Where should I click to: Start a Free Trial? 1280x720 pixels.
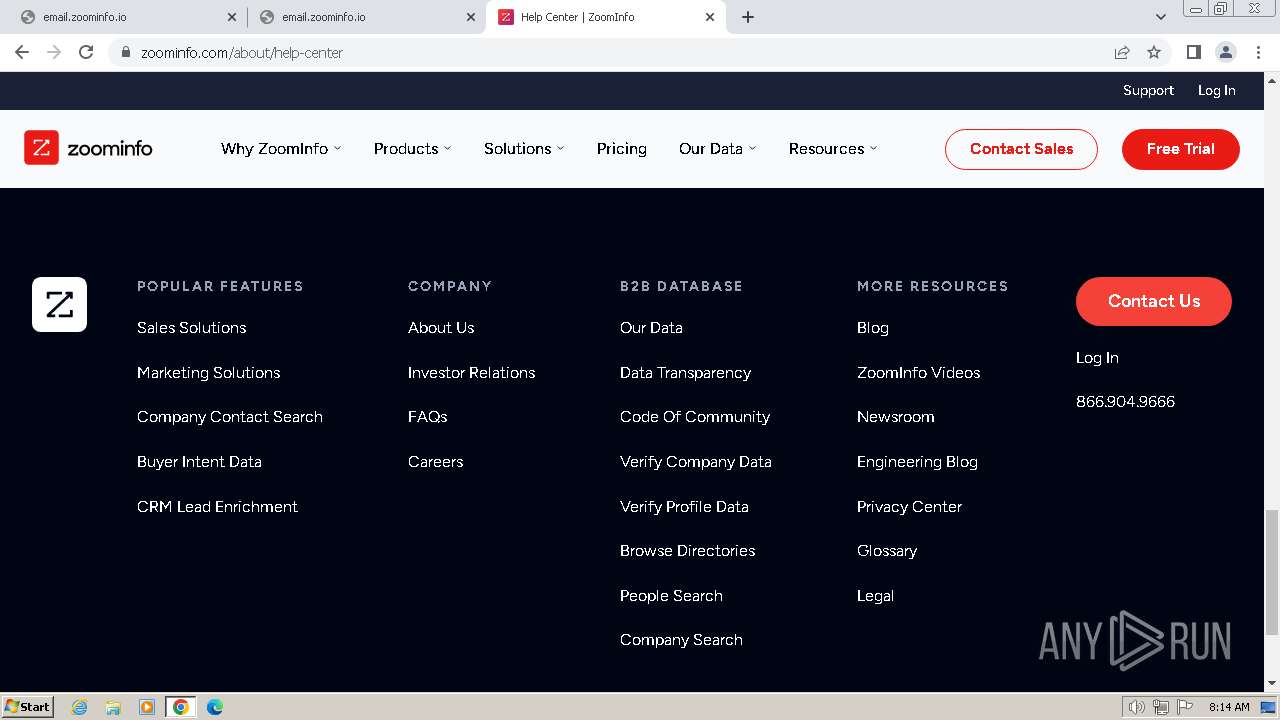point(1181,149)
